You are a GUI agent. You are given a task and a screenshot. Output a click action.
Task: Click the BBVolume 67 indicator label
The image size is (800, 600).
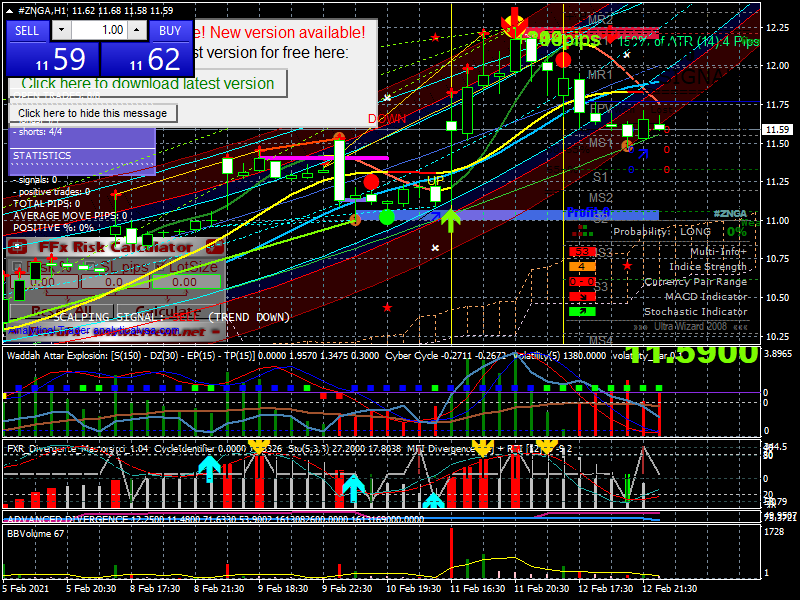tap(35, 534)
